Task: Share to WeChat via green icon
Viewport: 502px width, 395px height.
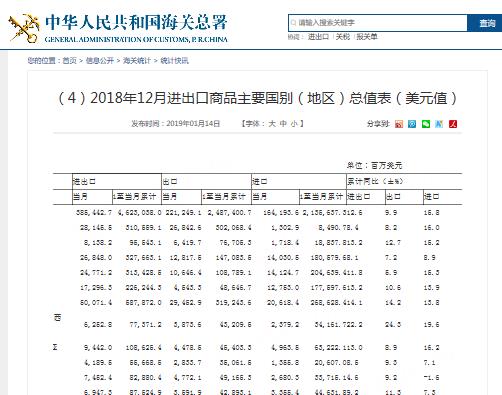Action: (x=426, y=124)
